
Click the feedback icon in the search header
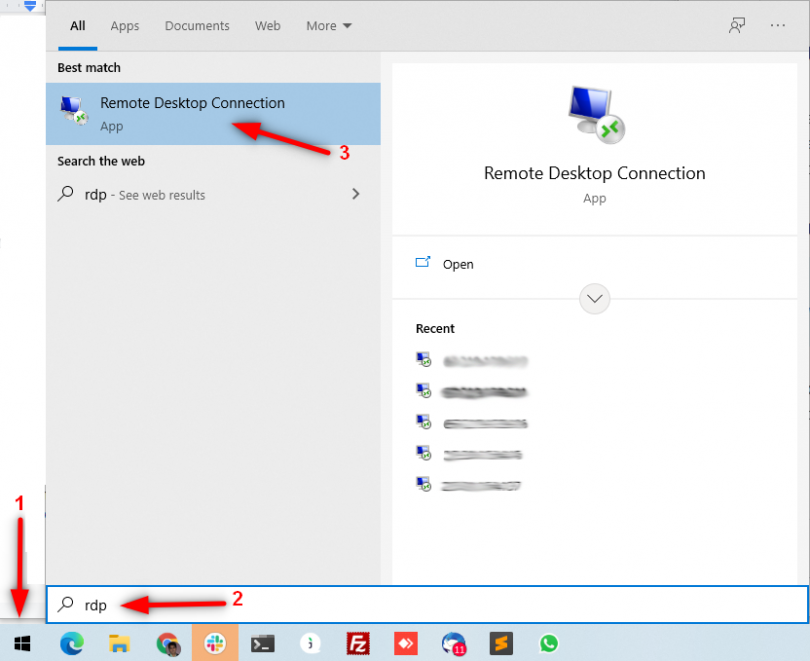tap(737, 26)
